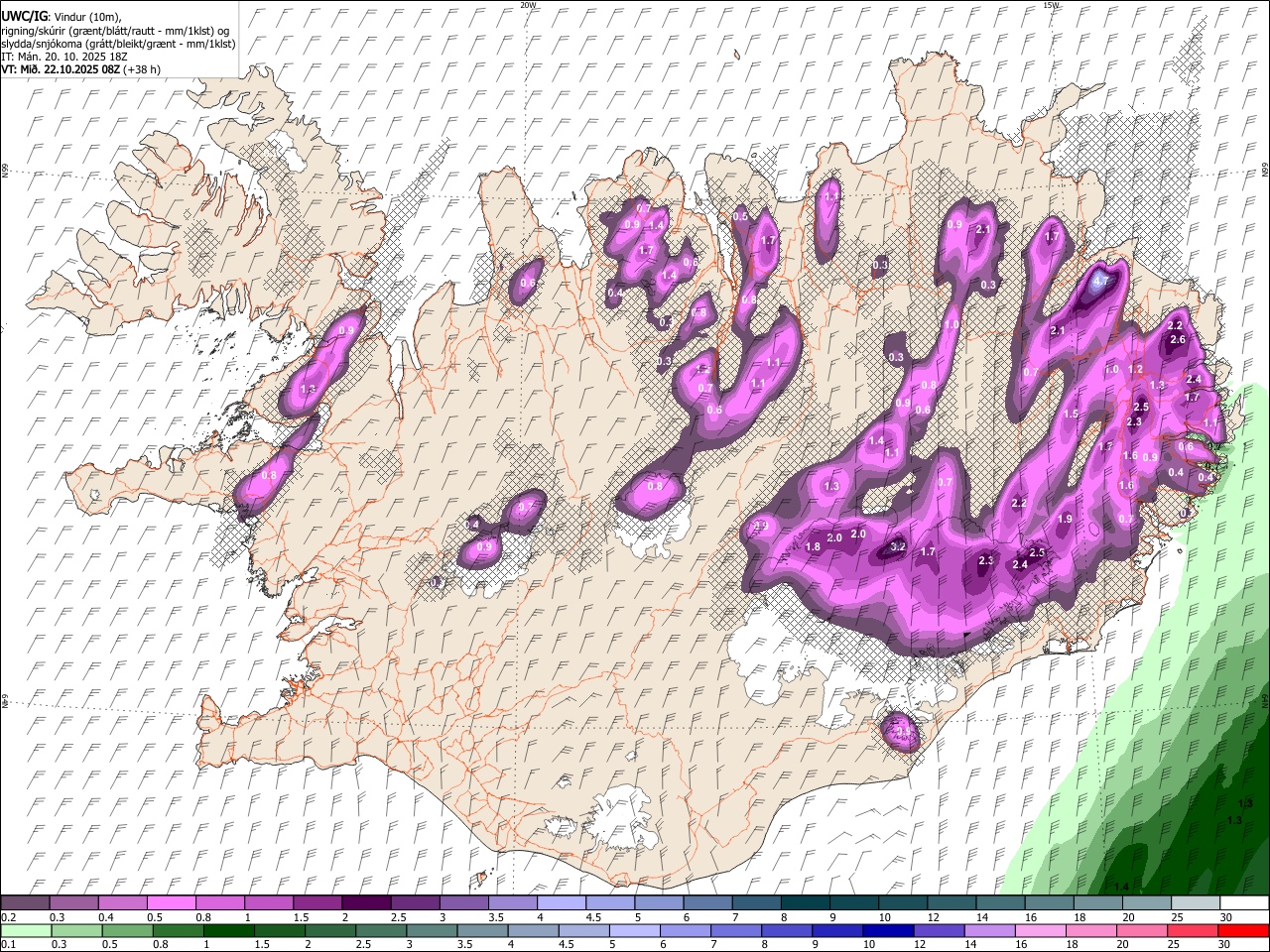Viewport: 1270px width, 952px height.
Task: Click the UWC/IG title text
Action: pos(24,17)
